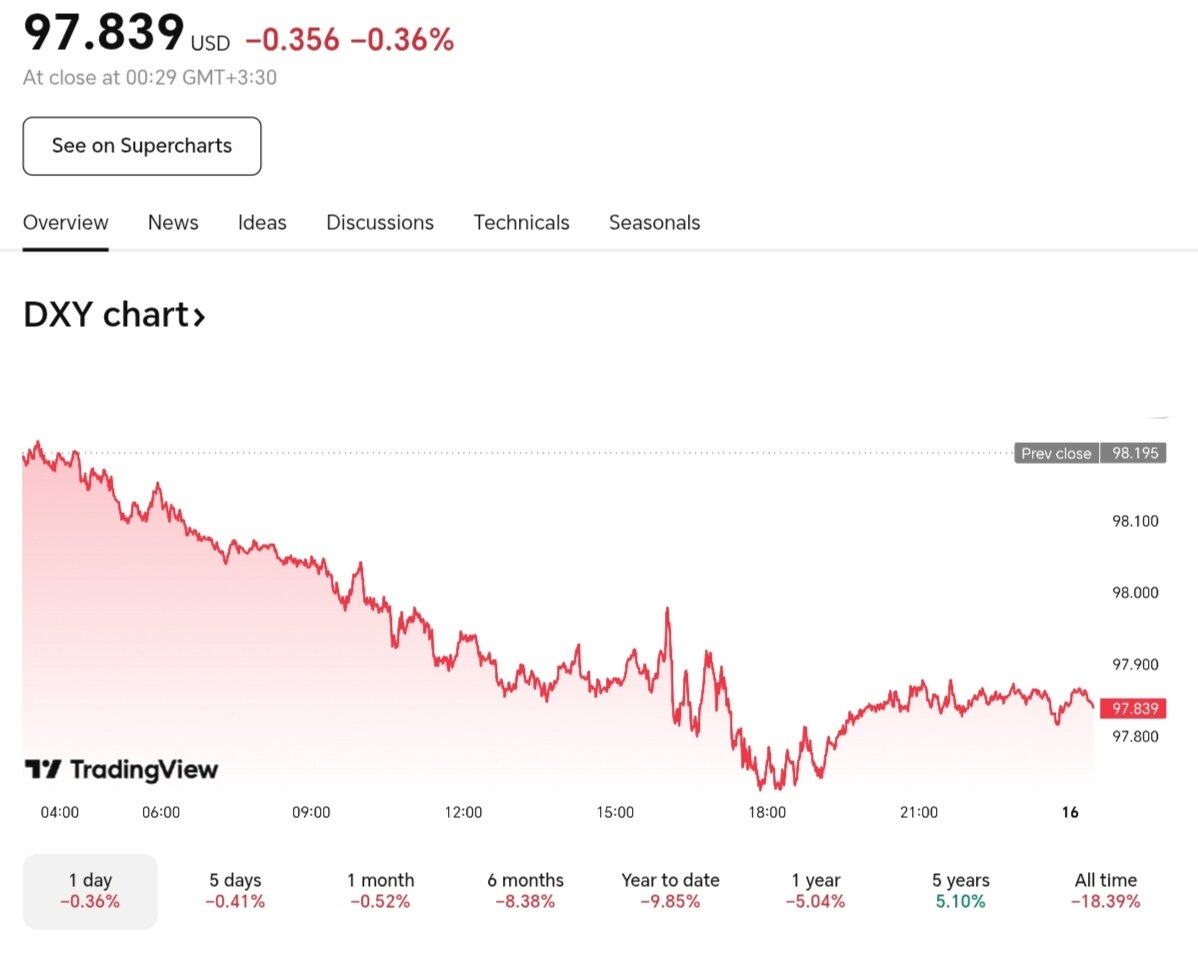The width and height of the screenshot is (1198, 971).
Task: Select the Technicals tab
Action: click(521, 223)
